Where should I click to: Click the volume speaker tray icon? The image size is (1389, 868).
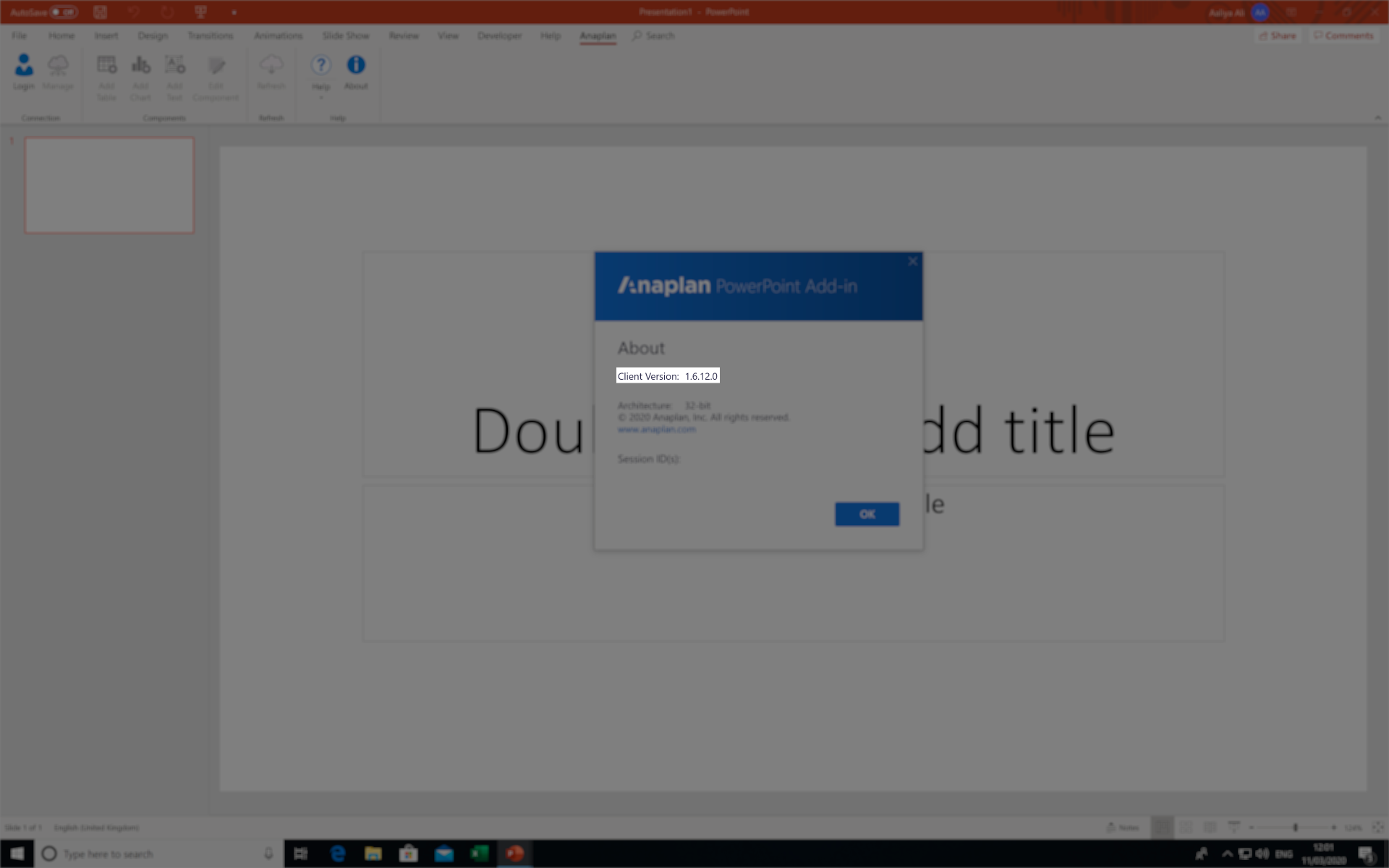point(1262,854)
